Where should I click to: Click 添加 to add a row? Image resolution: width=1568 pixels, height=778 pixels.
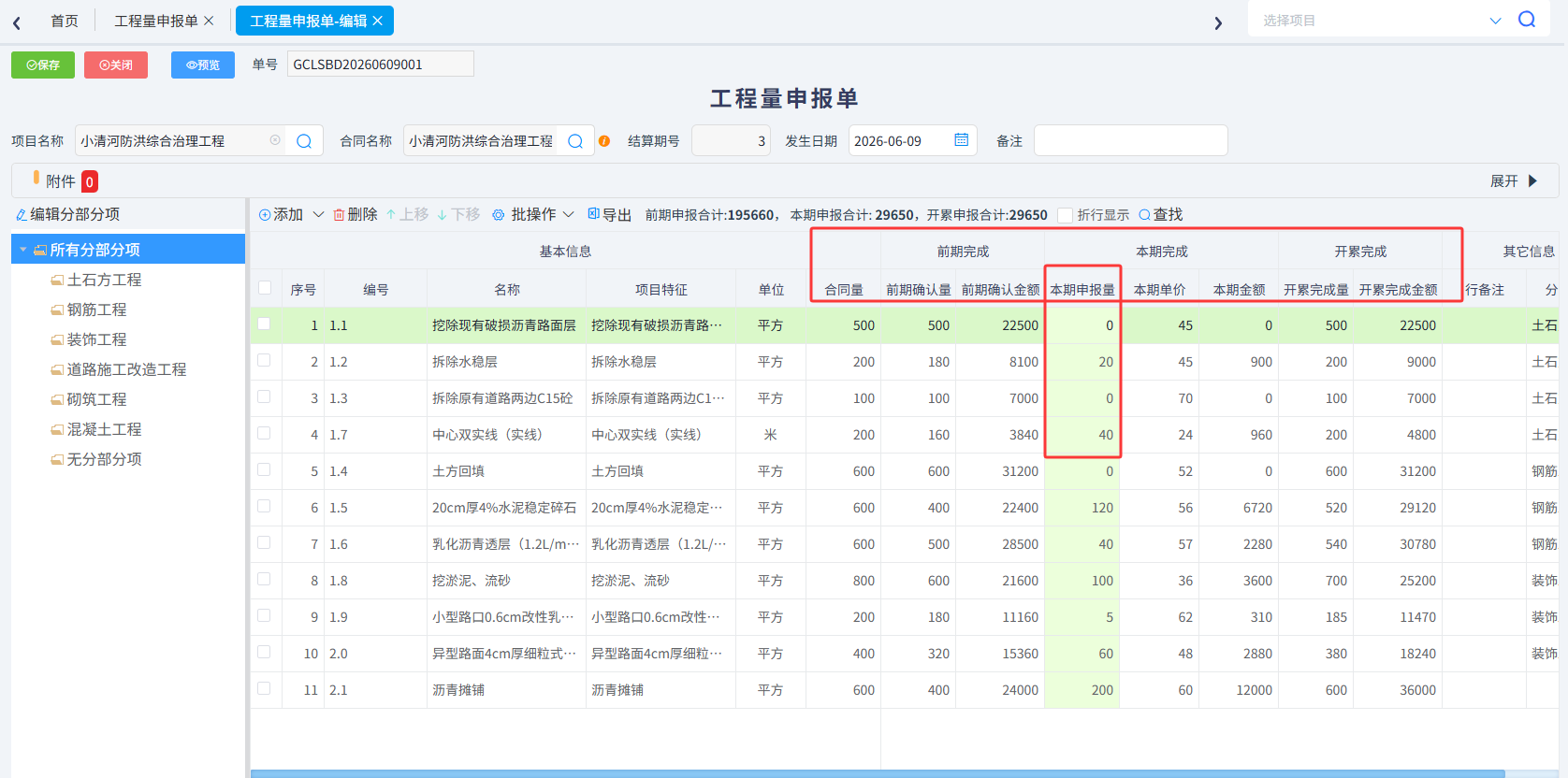(281, 215)
